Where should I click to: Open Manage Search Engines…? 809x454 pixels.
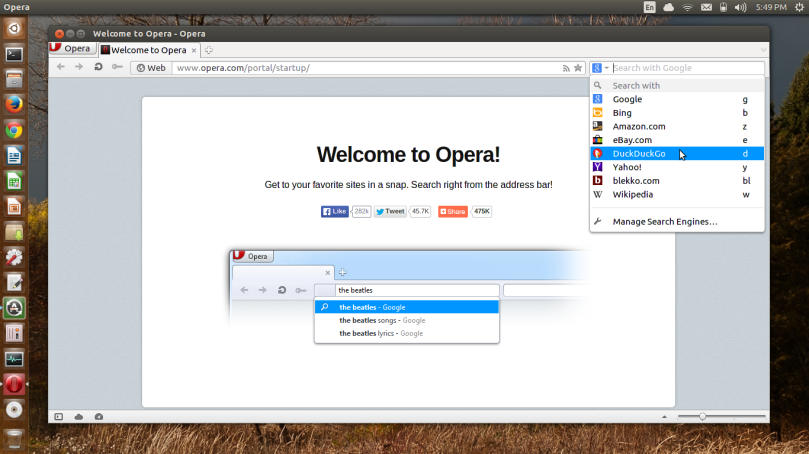(x=677, y=221)
